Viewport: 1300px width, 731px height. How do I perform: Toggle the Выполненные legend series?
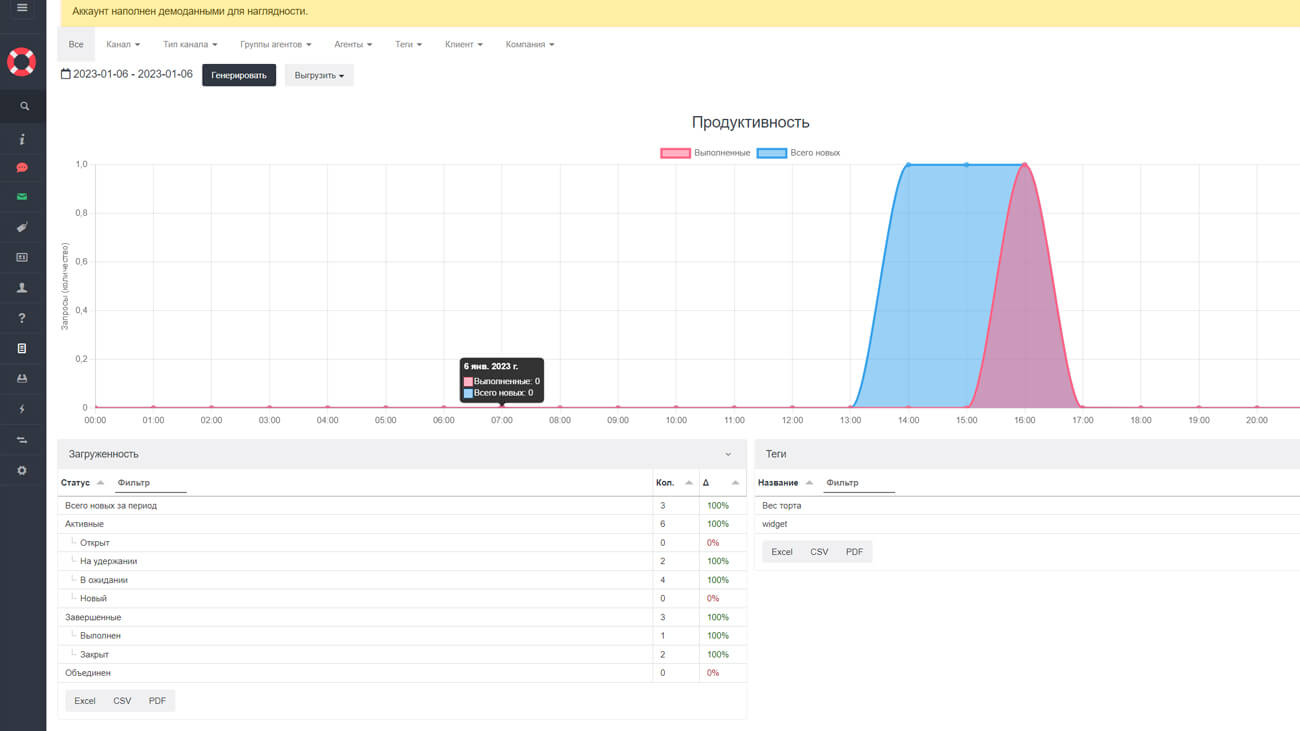tap(705, 153)
